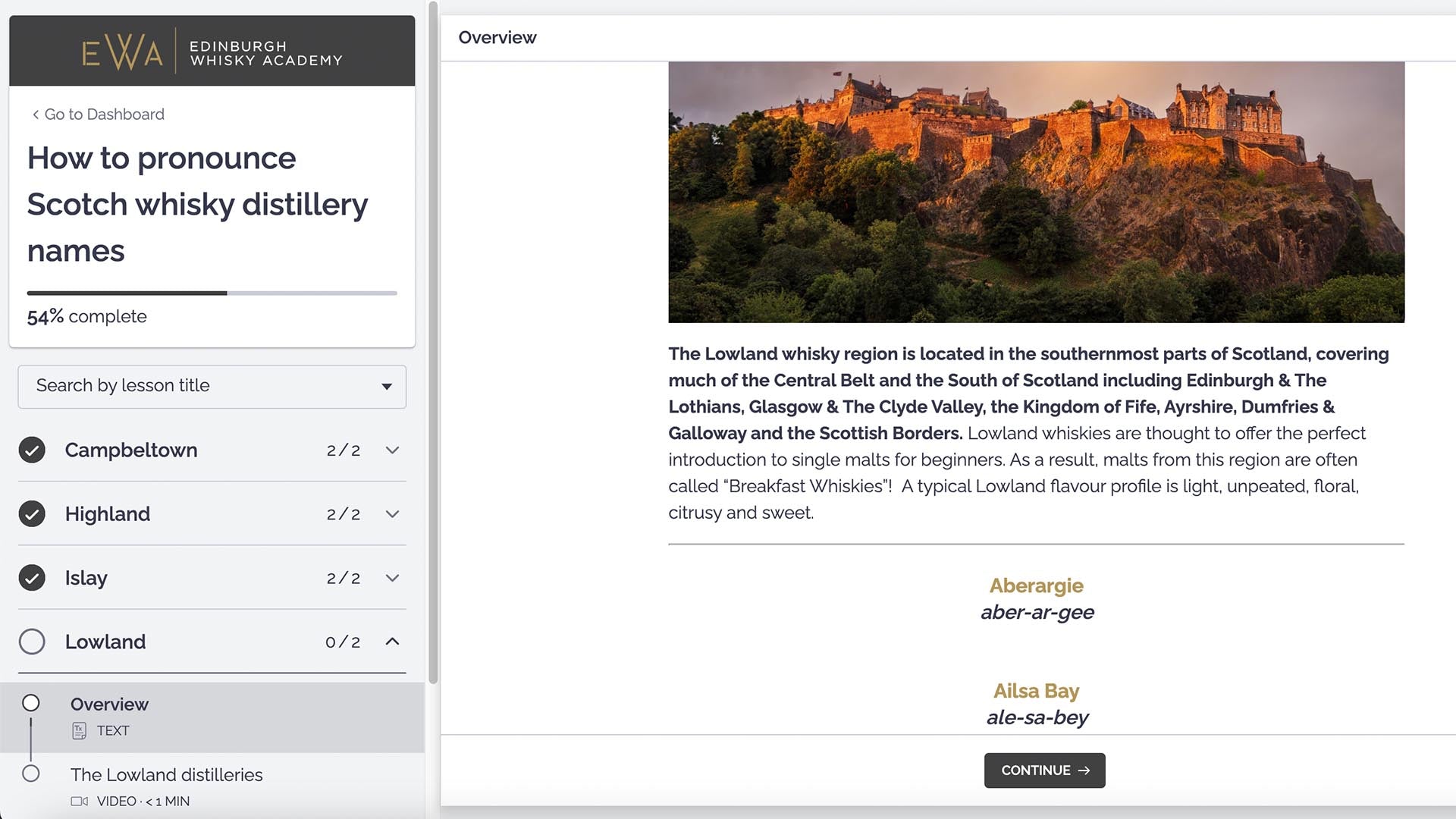Click the aber-ar-gee pronunciation text

tap(1037, 612)
